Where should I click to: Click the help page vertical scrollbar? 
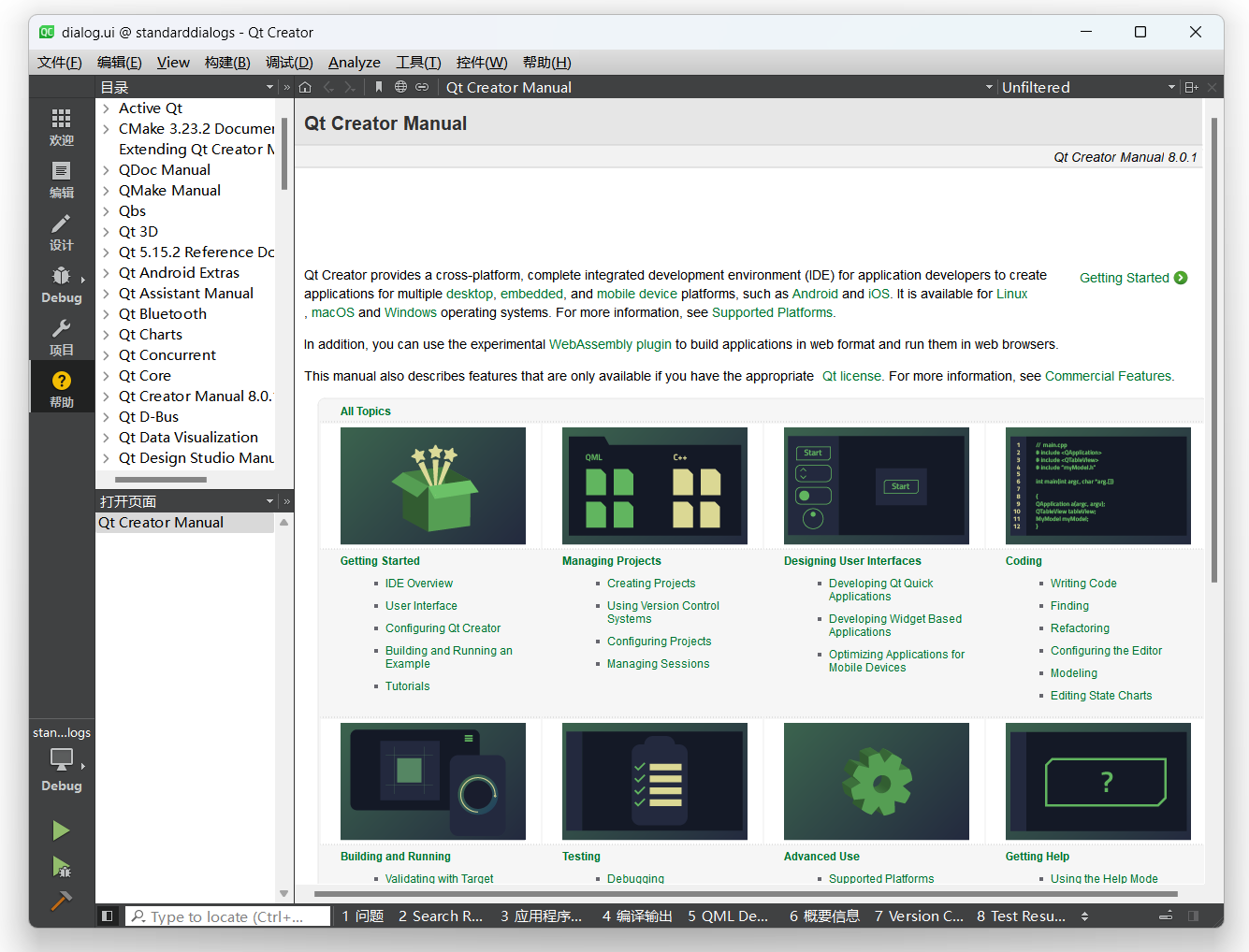tap(1214, 349)
